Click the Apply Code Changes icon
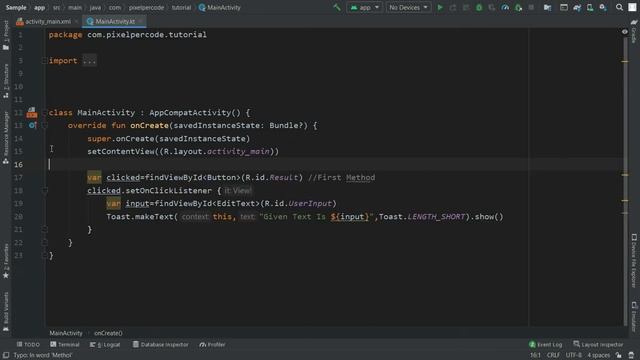The height and width of the screenshot is (360, 640). click(466, 7)
